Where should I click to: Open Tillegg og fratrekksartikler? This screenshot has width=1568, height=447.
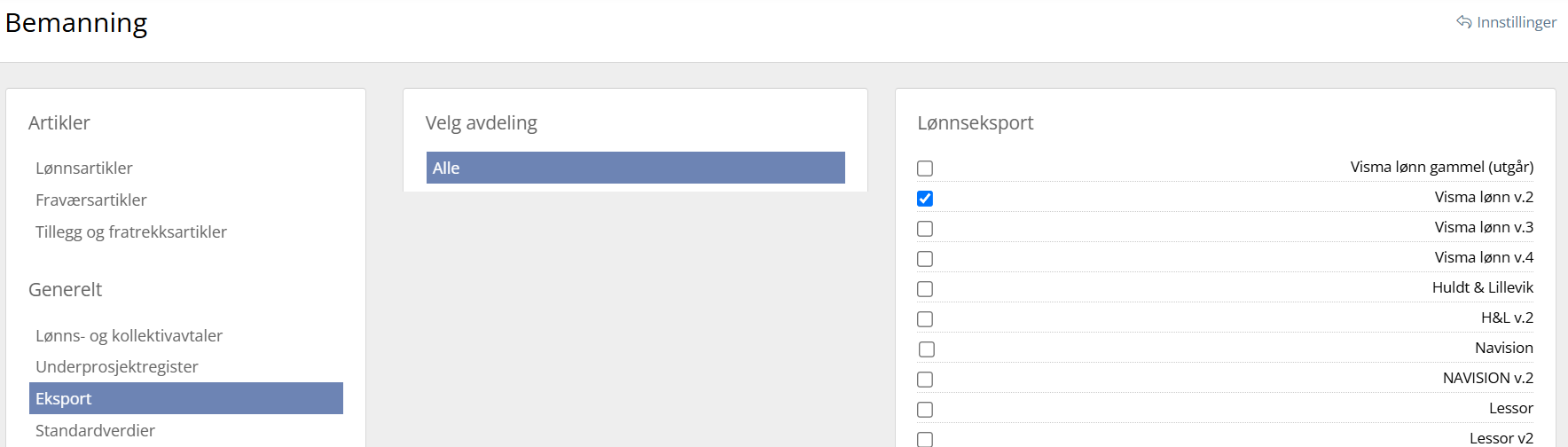pos(131,232)
